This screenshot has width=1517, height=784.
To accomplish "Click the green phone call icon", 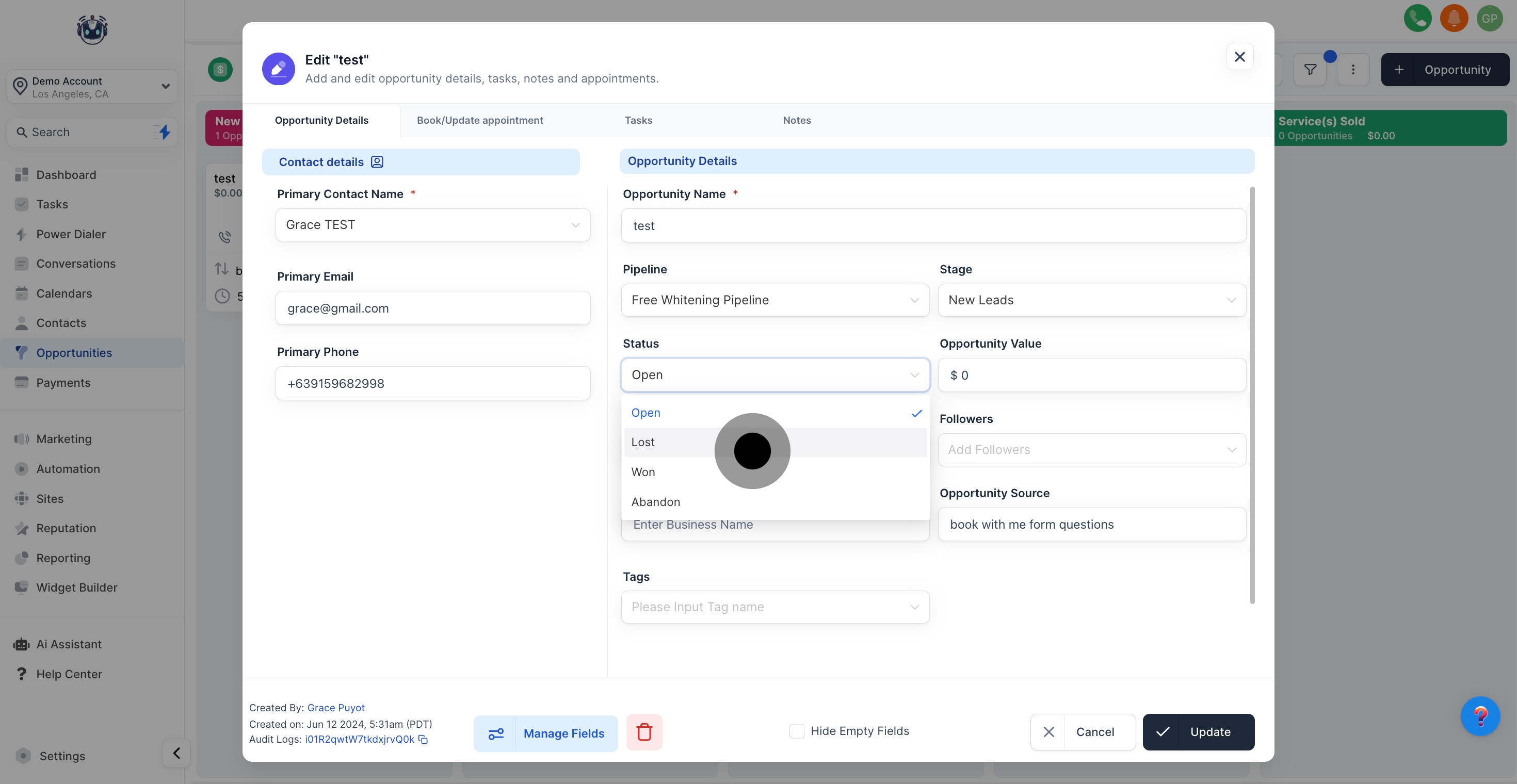I will (1417, 18).
